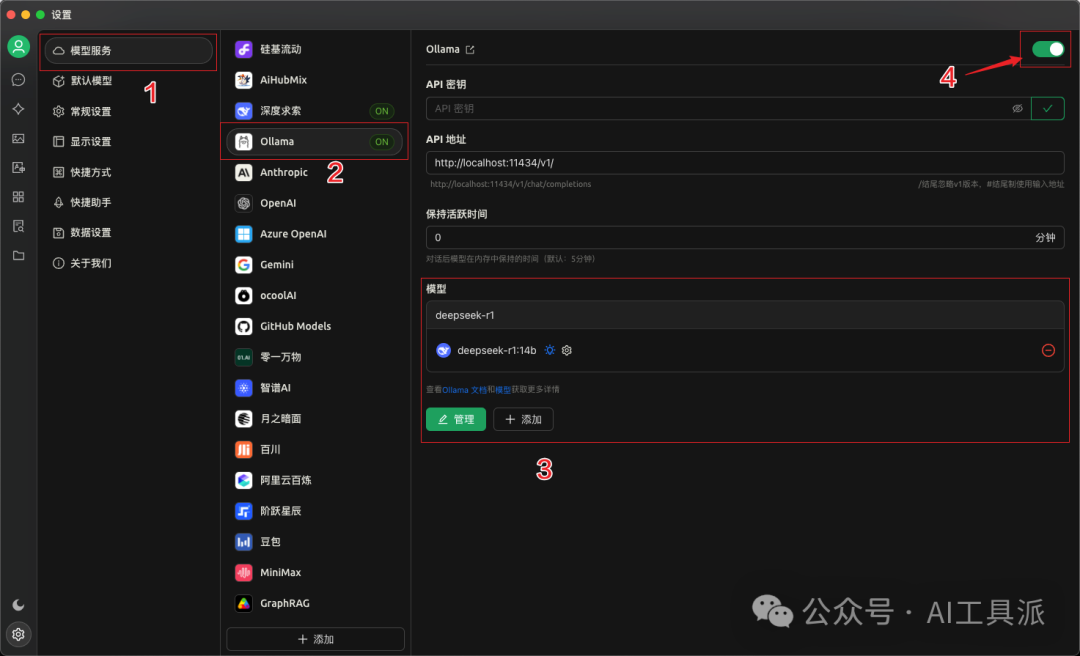Remove deepseek-r1:14b with the red minus icon

(x=1048, y=350)
